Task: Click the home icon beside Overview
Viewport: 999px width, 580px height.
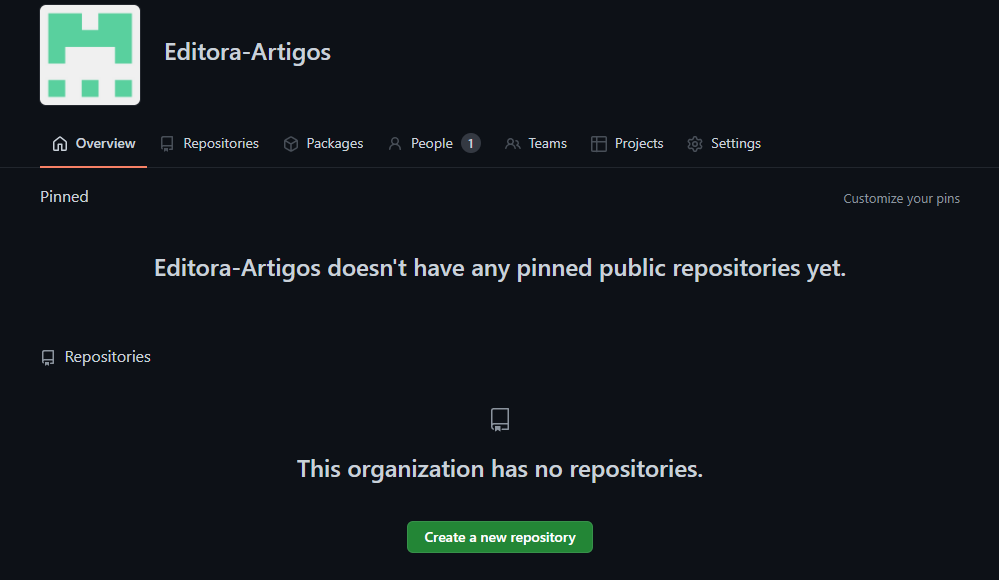Action: pos(60,144)
